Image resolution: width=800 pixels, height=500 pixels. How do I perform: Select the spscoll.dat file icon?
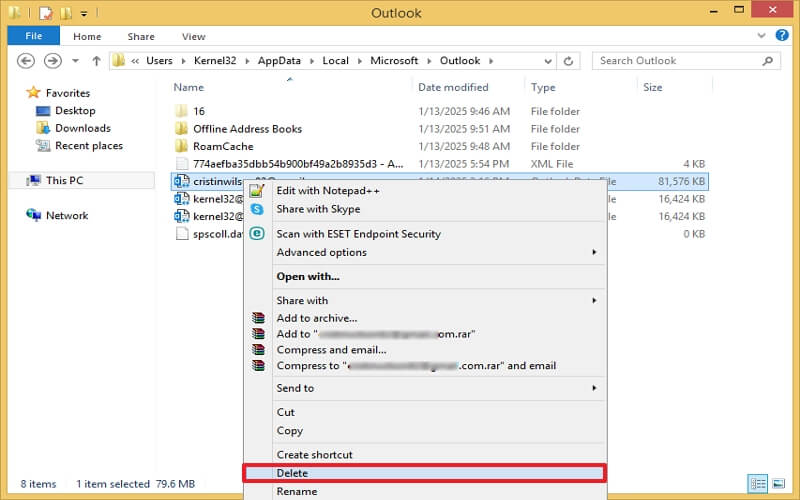pos(182,234)
